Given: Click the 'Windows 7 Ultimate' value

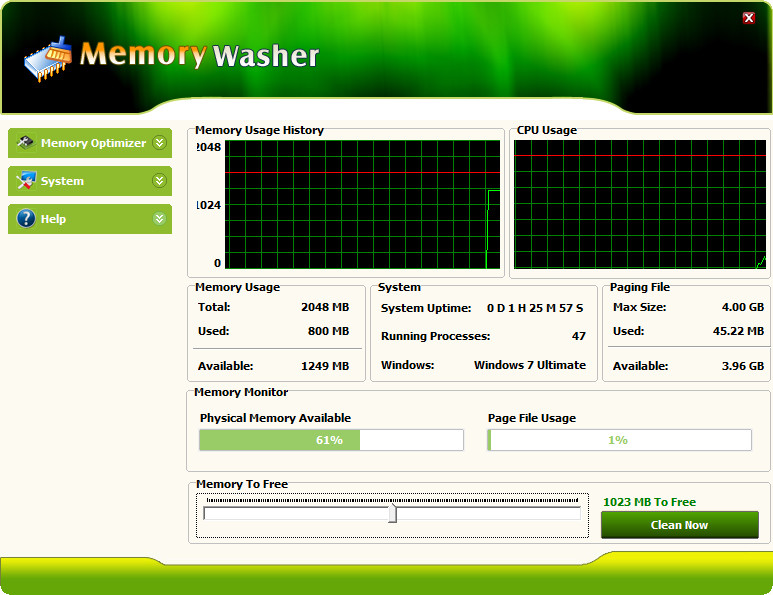Looking at the screenshot, I should point(530,365).
